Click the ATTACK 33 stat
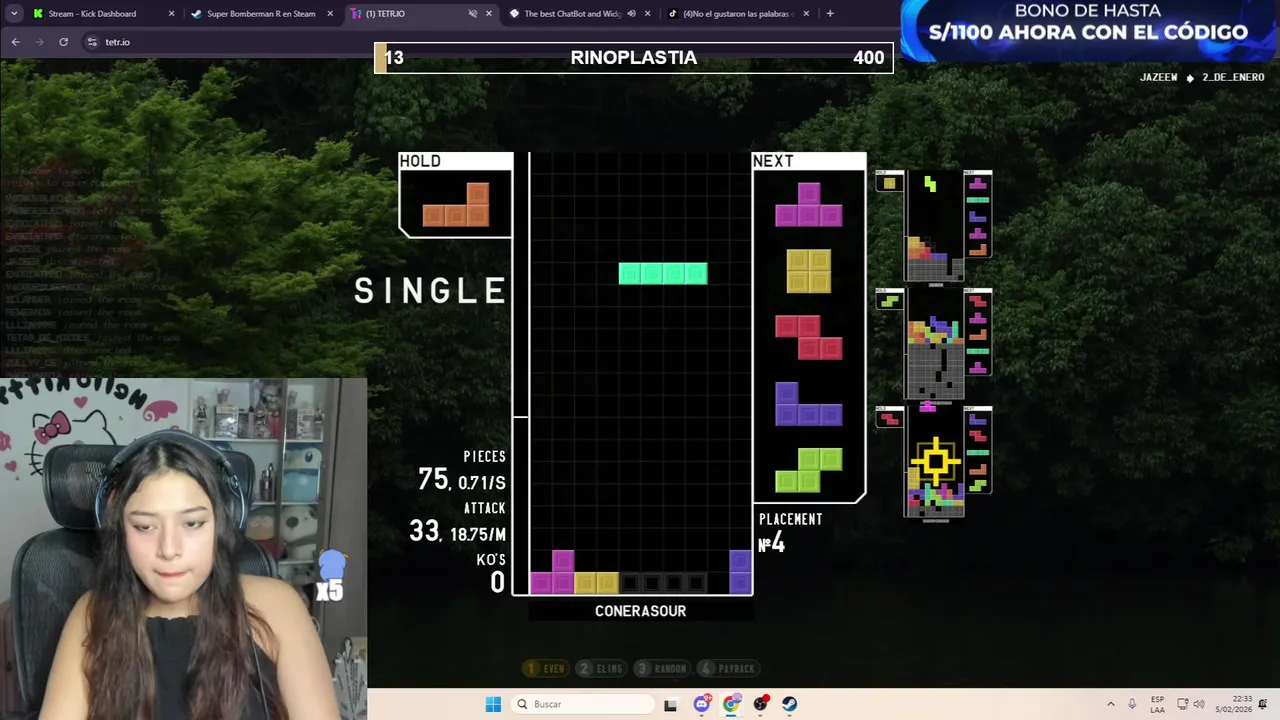 click(458, 523)
